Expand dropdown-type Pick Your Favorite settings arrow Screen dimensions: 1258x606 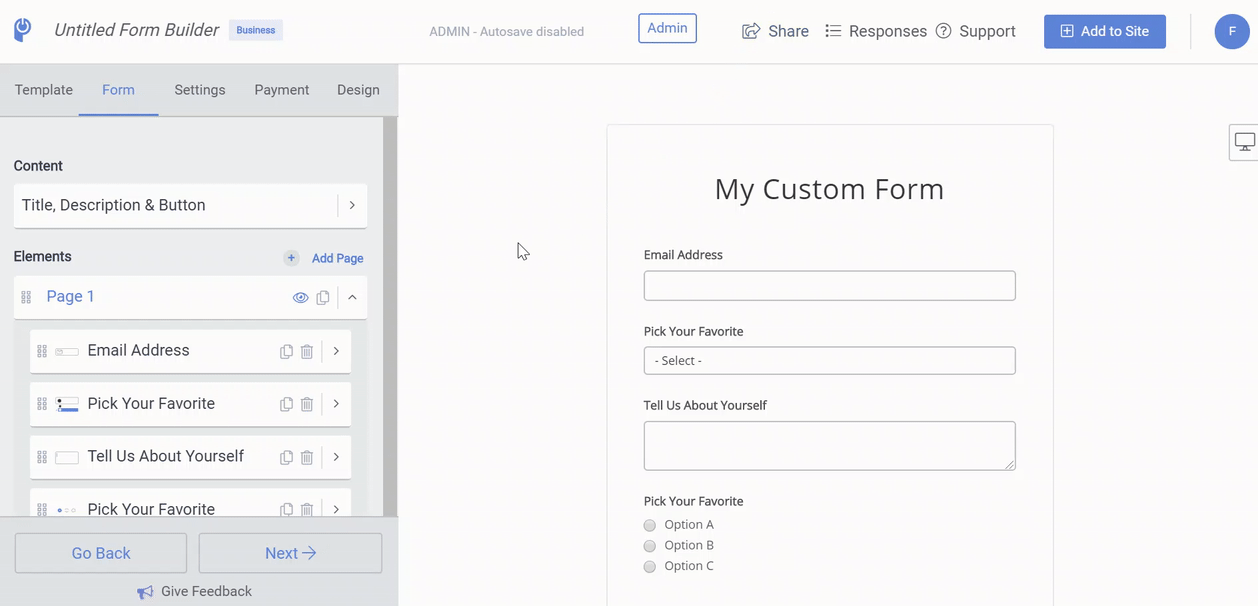(336, 404)
